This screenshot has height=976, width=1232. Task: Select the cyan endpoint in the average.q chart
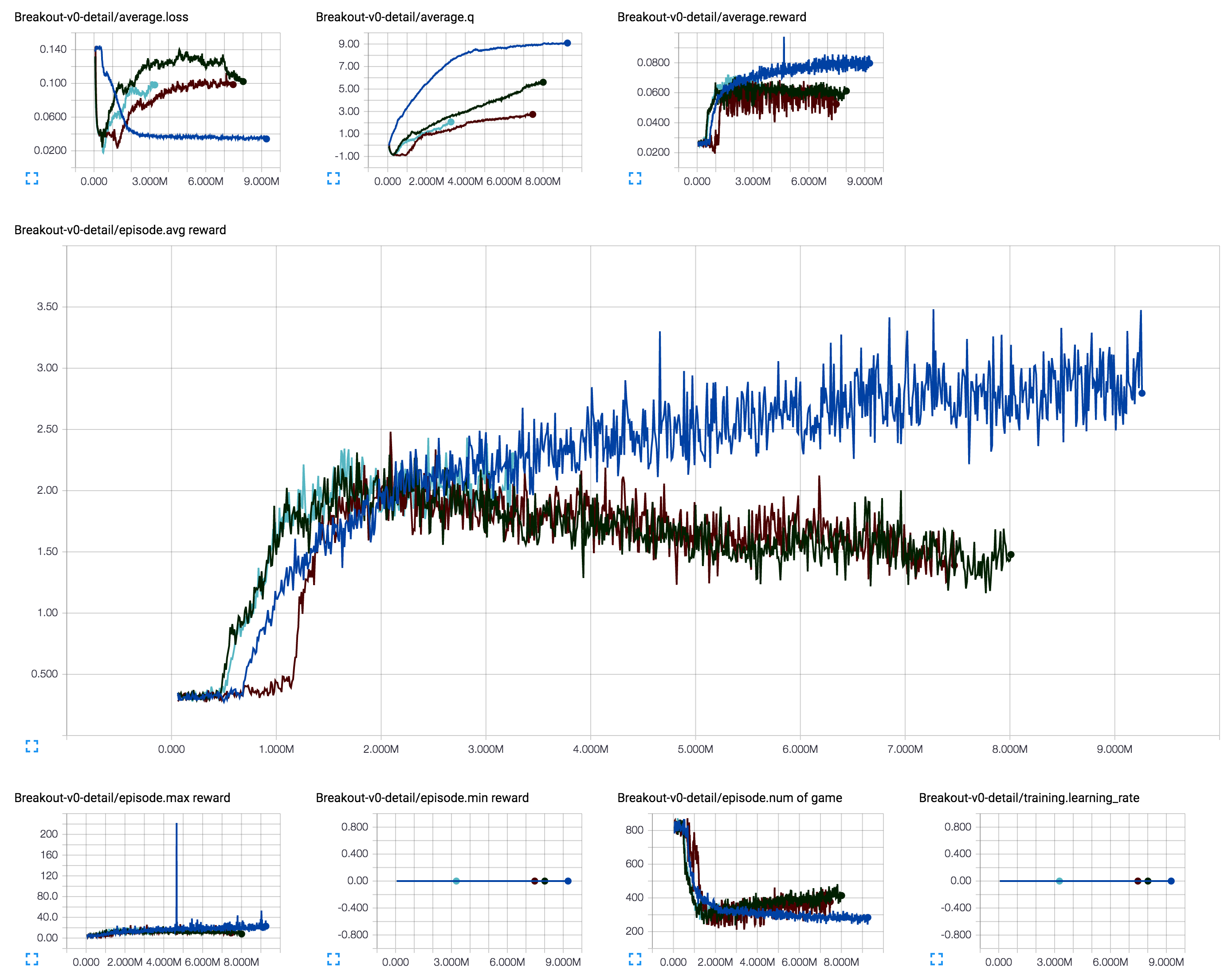tap(451, 122)
